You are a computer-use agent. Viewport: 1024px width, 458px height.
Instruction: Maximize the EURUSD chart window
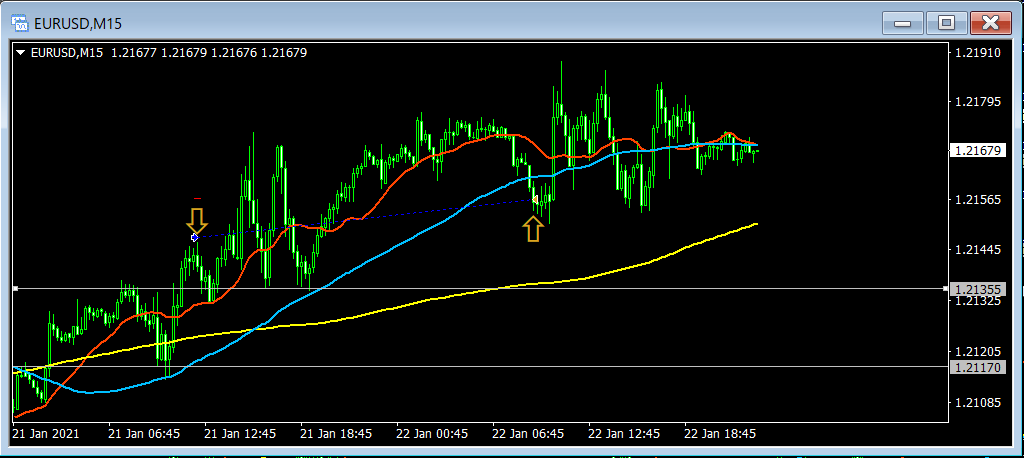946,24
